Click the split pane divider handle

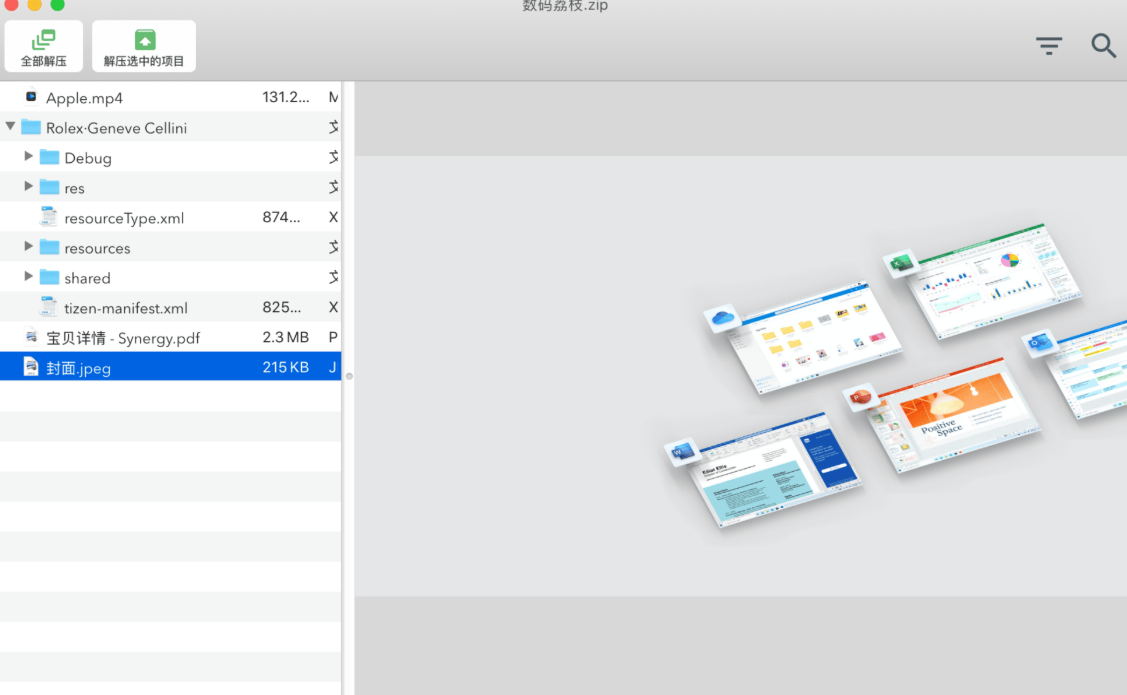pos(349,376)
